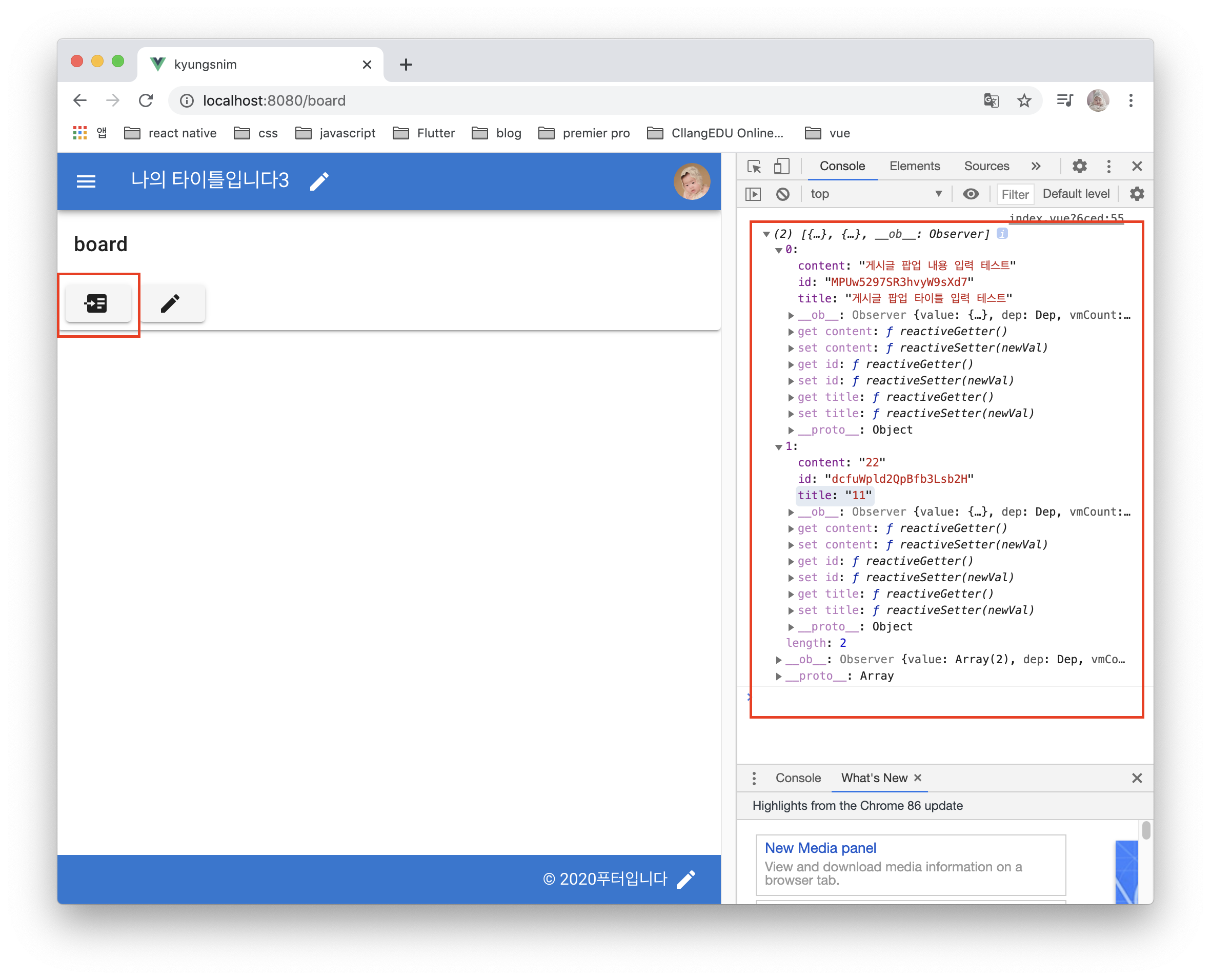Select the inspect element picker tool

[x=754, y=167]
